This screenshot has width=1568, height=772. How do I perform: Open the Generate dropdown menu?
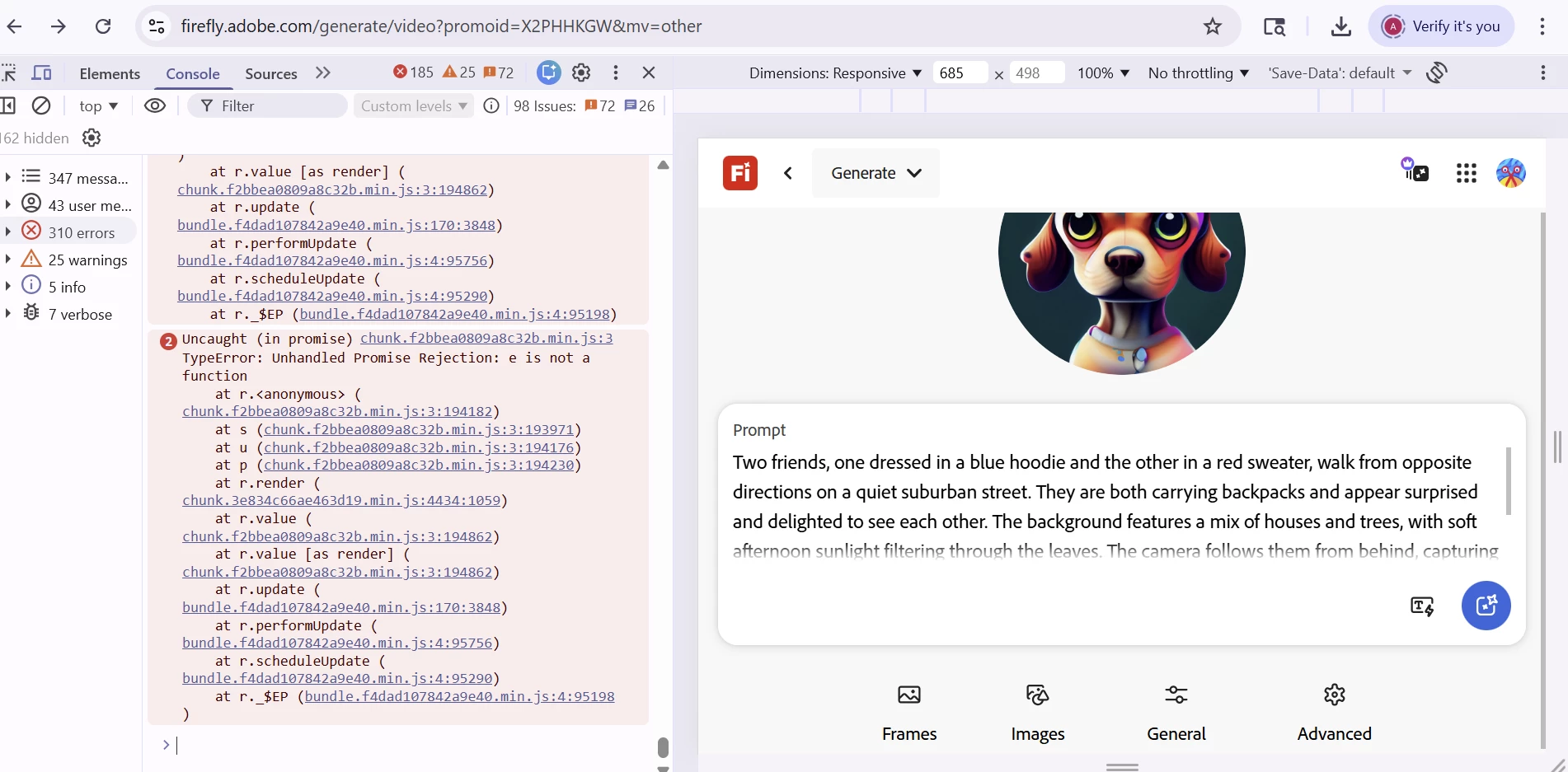876,173
